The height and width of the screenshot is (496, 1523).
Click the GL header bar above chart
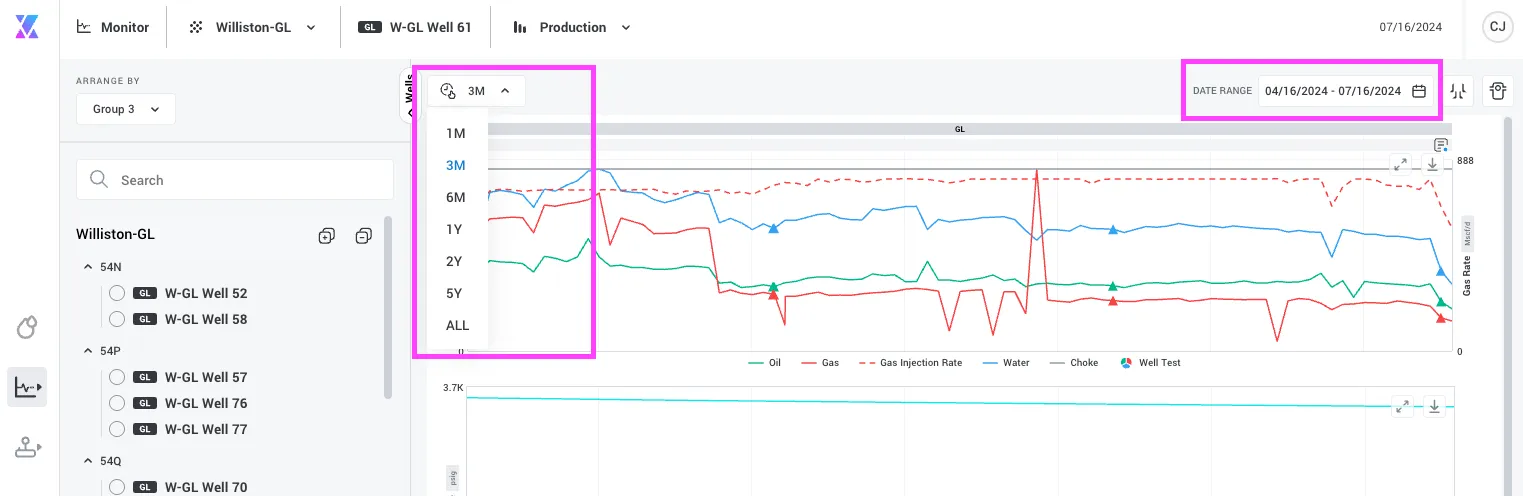tap(959, 130)
